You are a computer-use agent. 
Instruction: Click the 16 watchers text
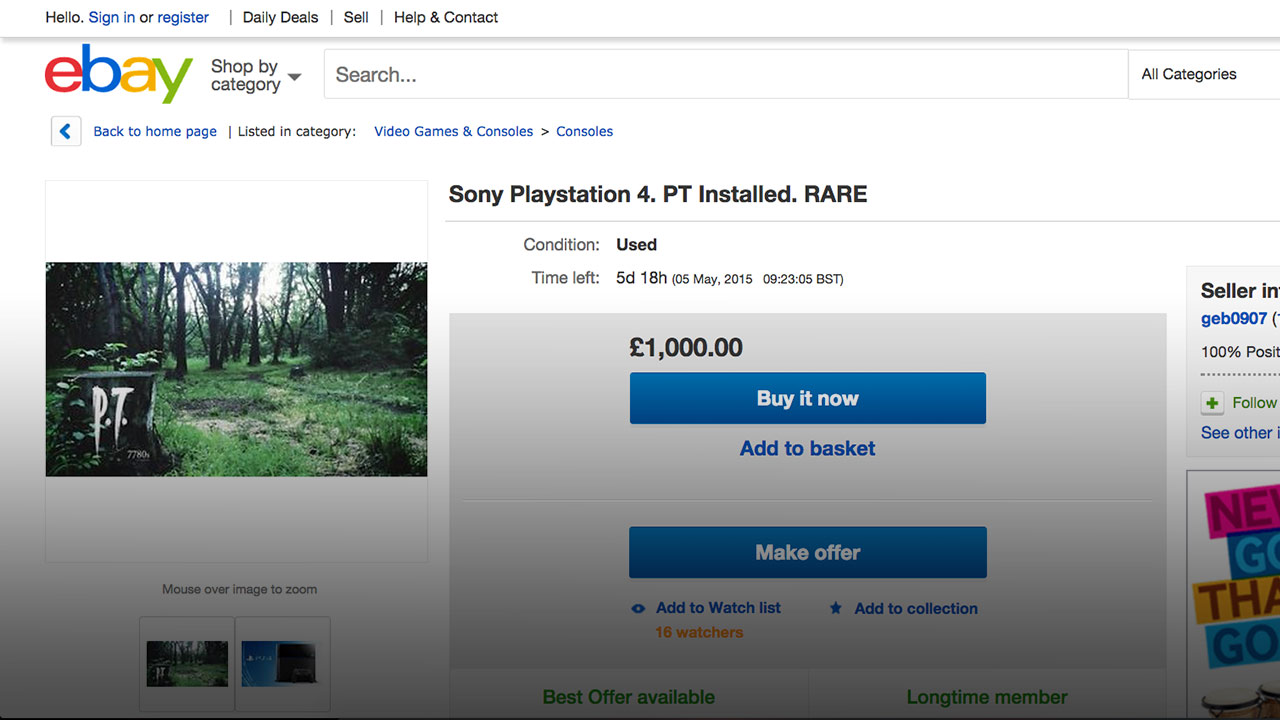(x=699, y=632)
